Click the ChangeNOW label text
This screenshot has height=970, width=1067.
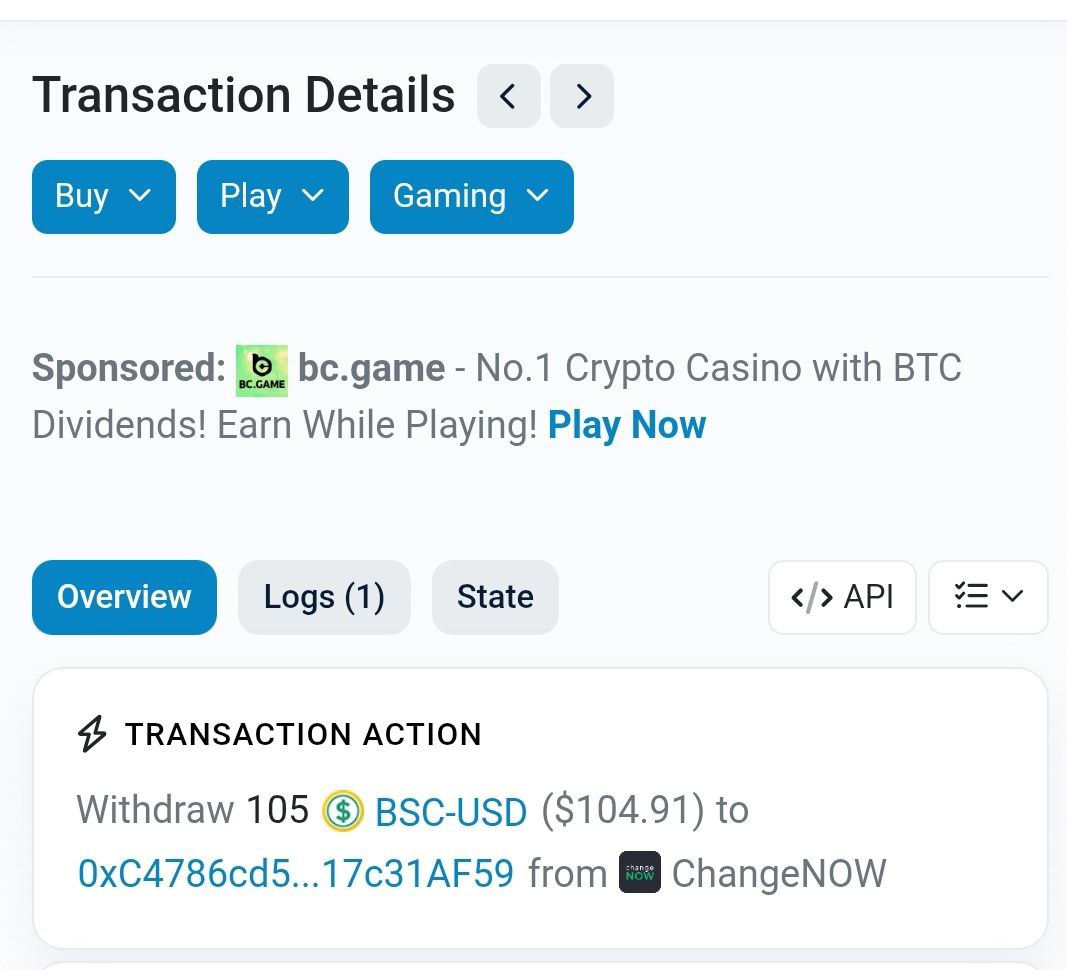(779, 874)
